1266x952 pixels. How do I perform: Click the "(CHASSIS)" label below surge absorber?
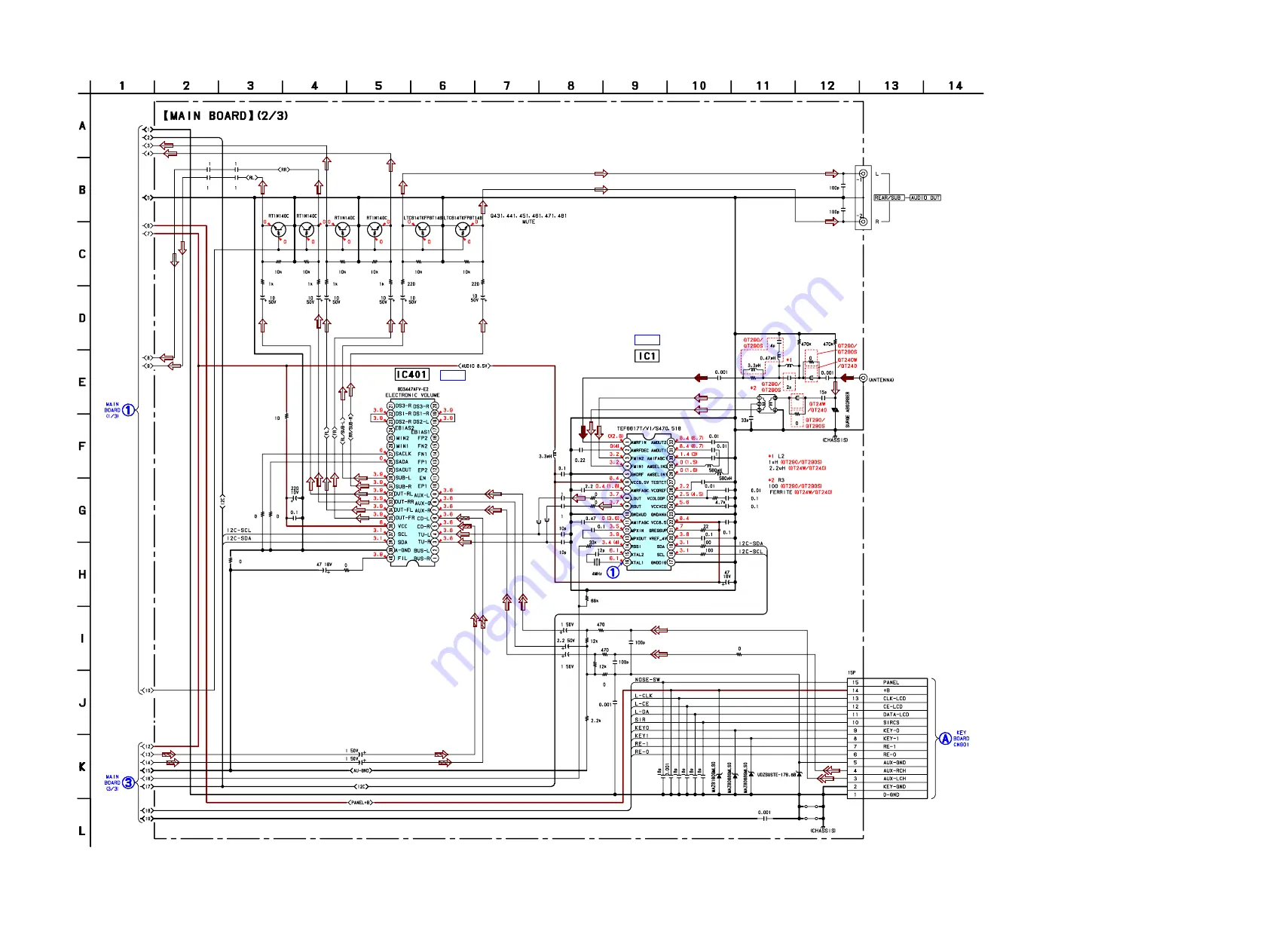click(x=835, y=440)
